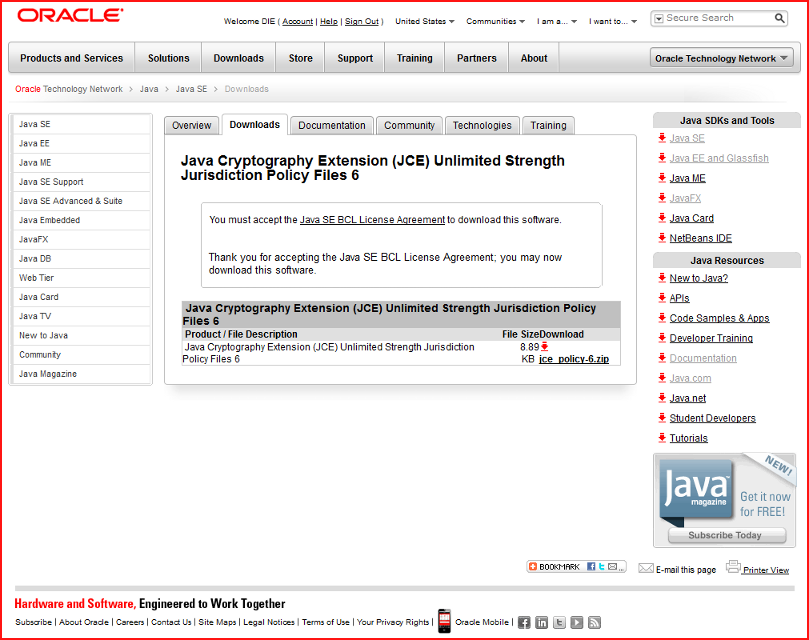Select Java EE in left sidebar
809x640 pixels.
(x=82, y=143)
